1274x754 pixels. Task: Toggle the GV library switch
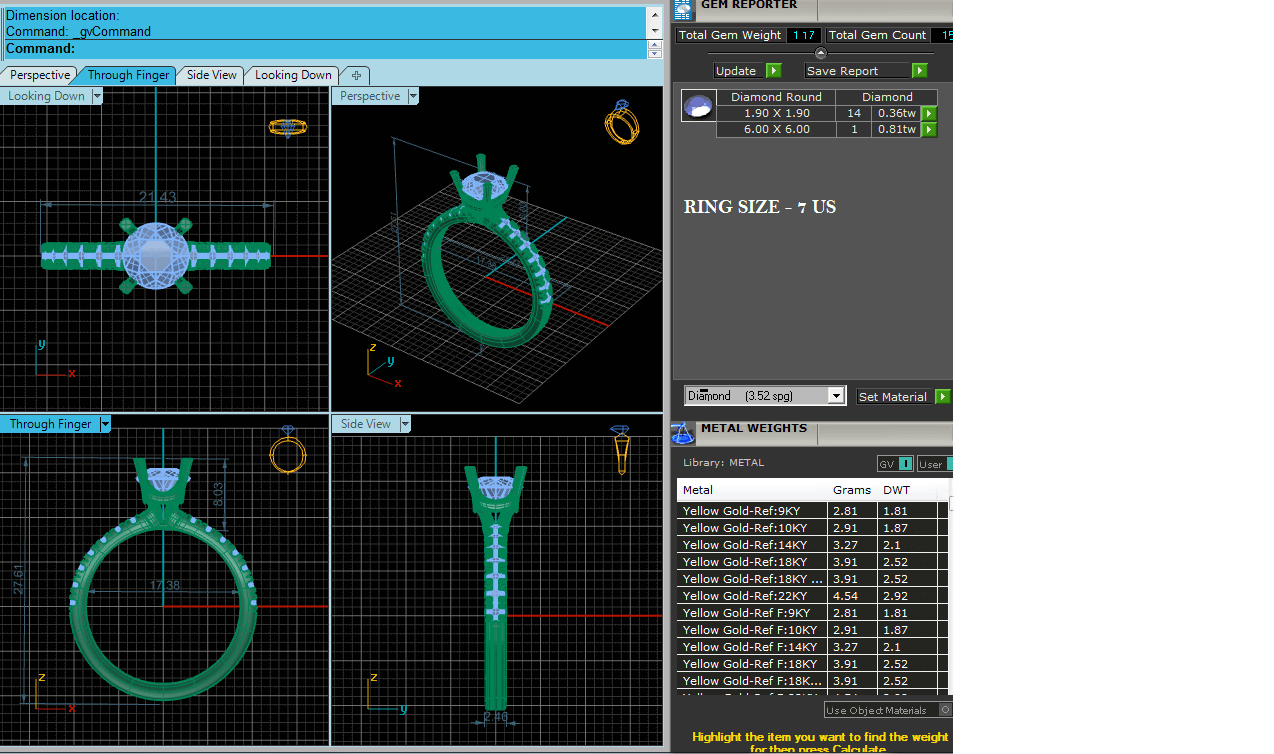904,464
